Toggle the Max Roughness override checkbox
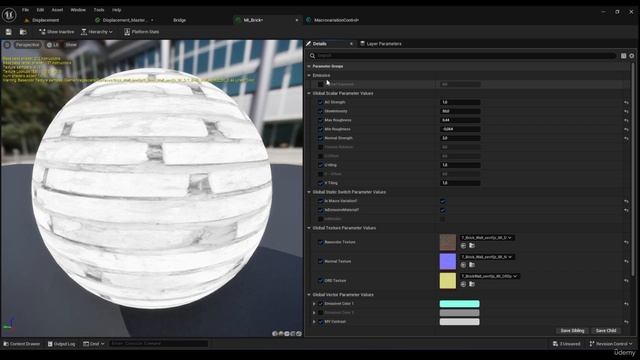The width and height of the screenshot is (640, 360). point(320,120)
